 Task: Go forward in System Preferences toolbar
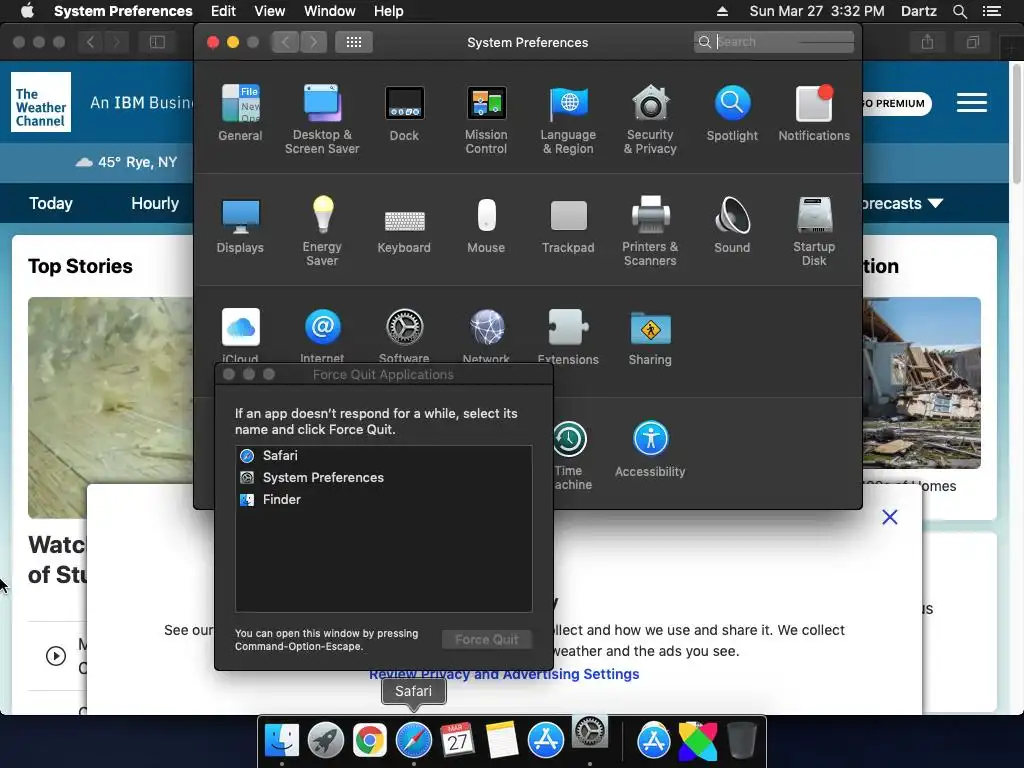coord(314,42)
